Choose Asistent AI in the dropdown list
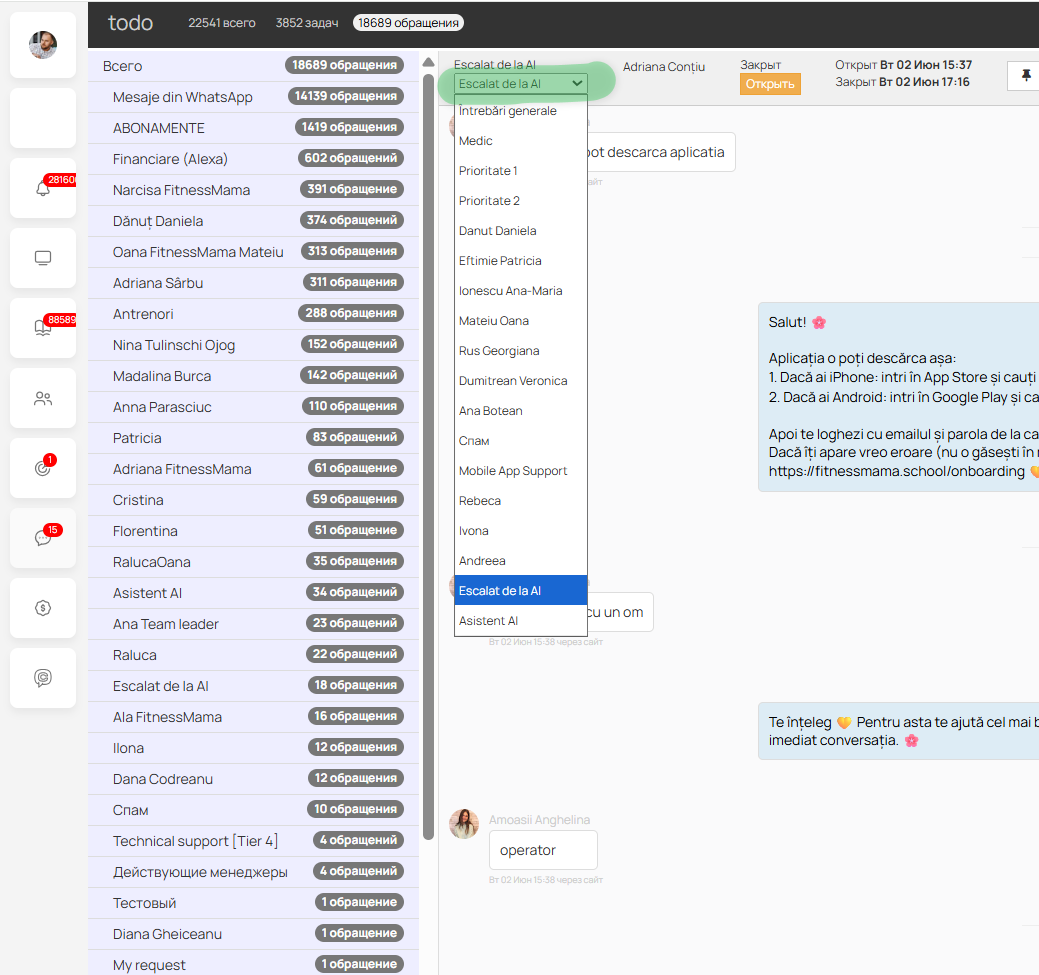The height and width of the screenshot is (975, 1039). coord(521,620)
